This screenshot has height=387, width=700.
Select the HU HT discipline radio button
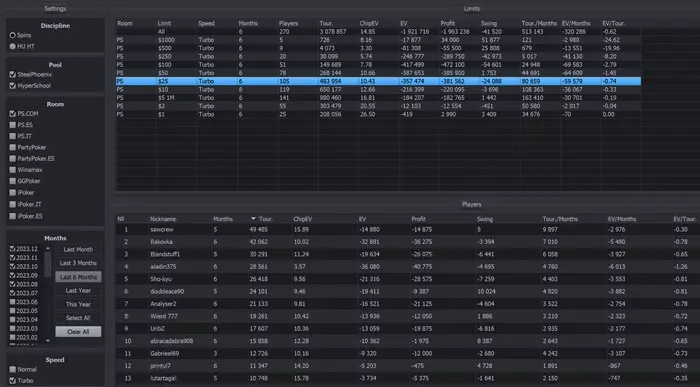[x=12, y=46]
